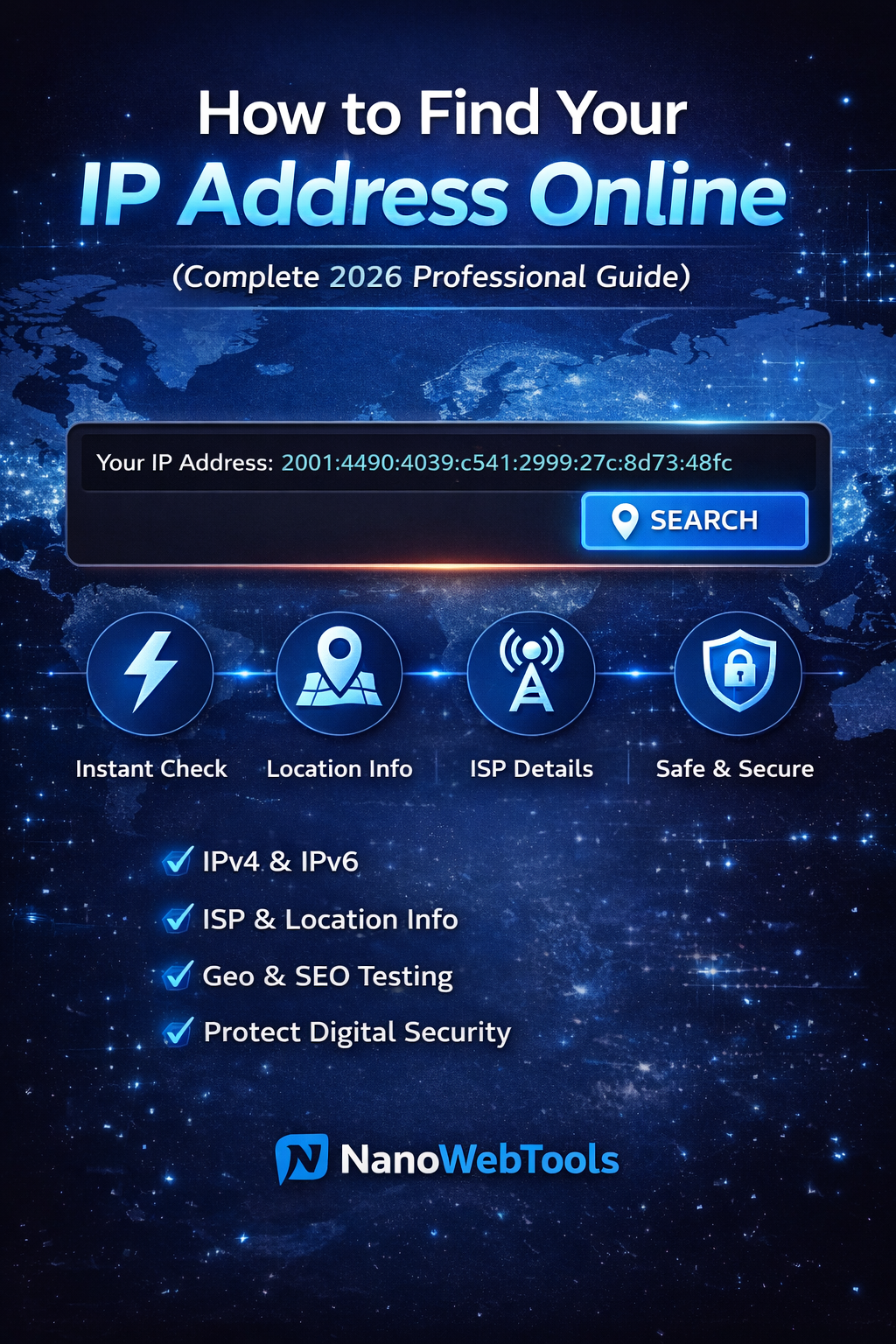
Task: Click the NanoWebTools brand name
Action: [479, 1159]
